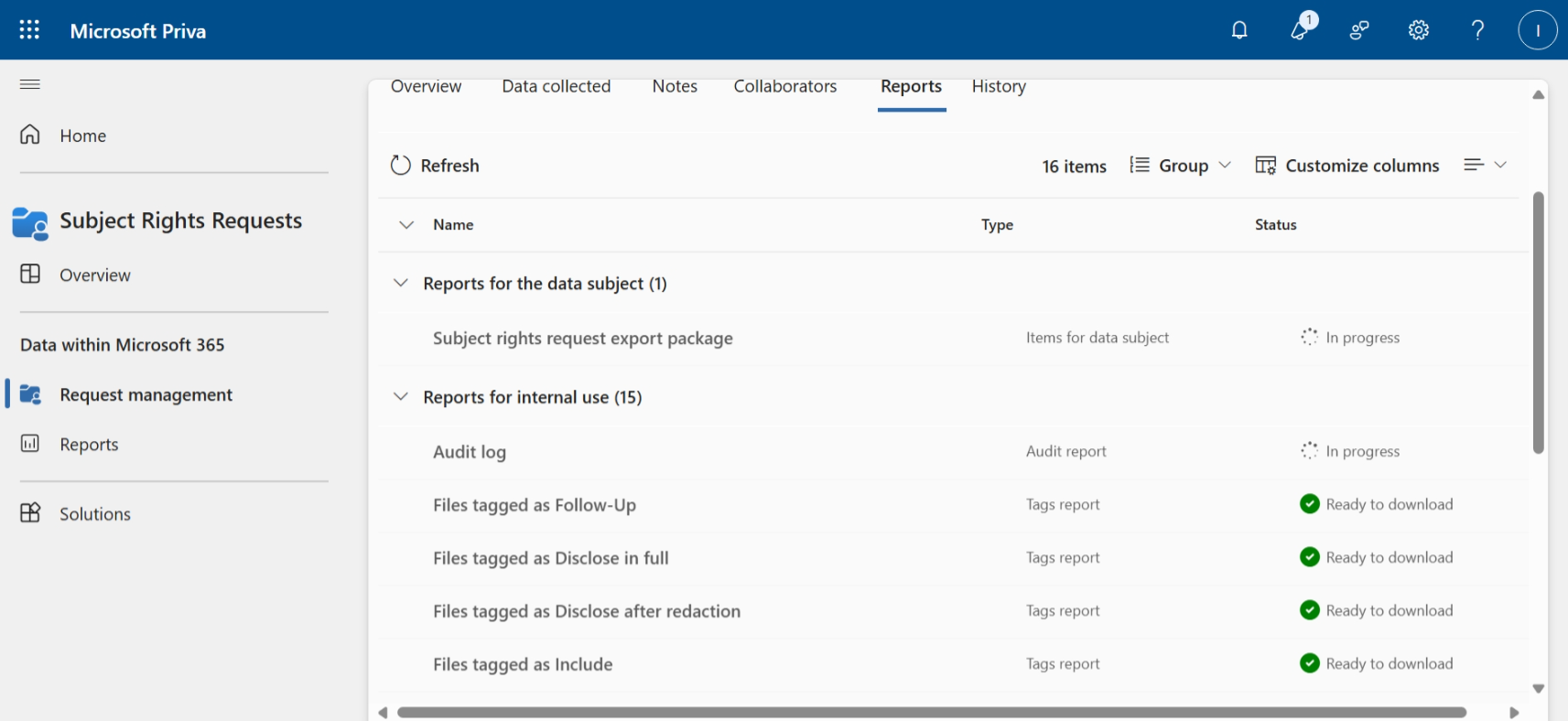1568x721 pixels.
Task: Open the app launcher waffle menu
Action: [29, 30]
